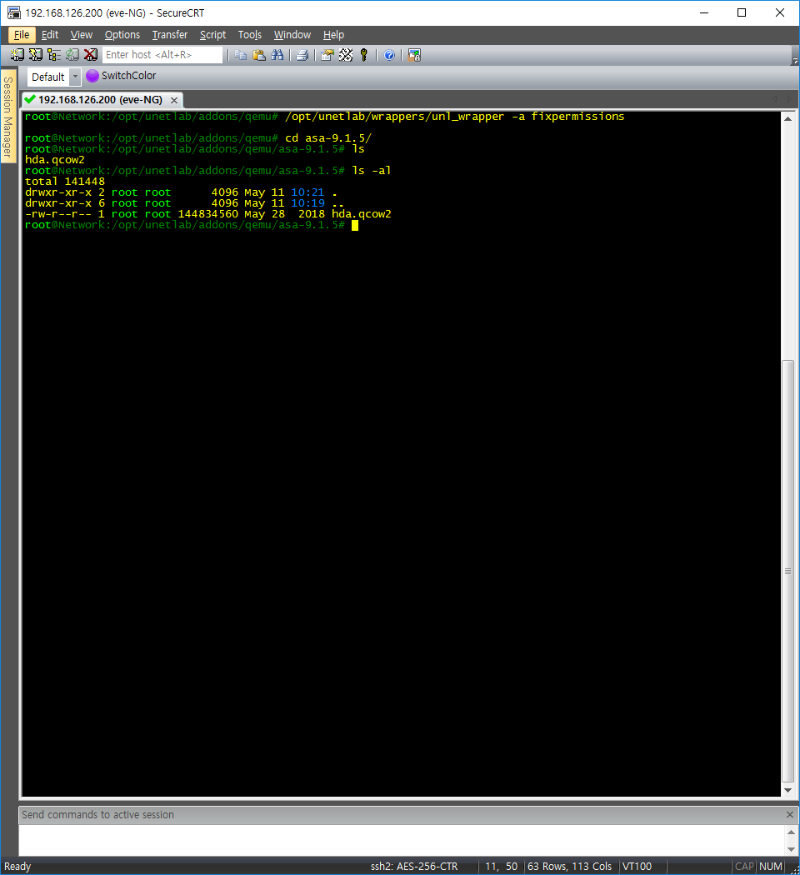Click the Print printer icon
This screenshot has width=800, height=875.
click(302, 55)
